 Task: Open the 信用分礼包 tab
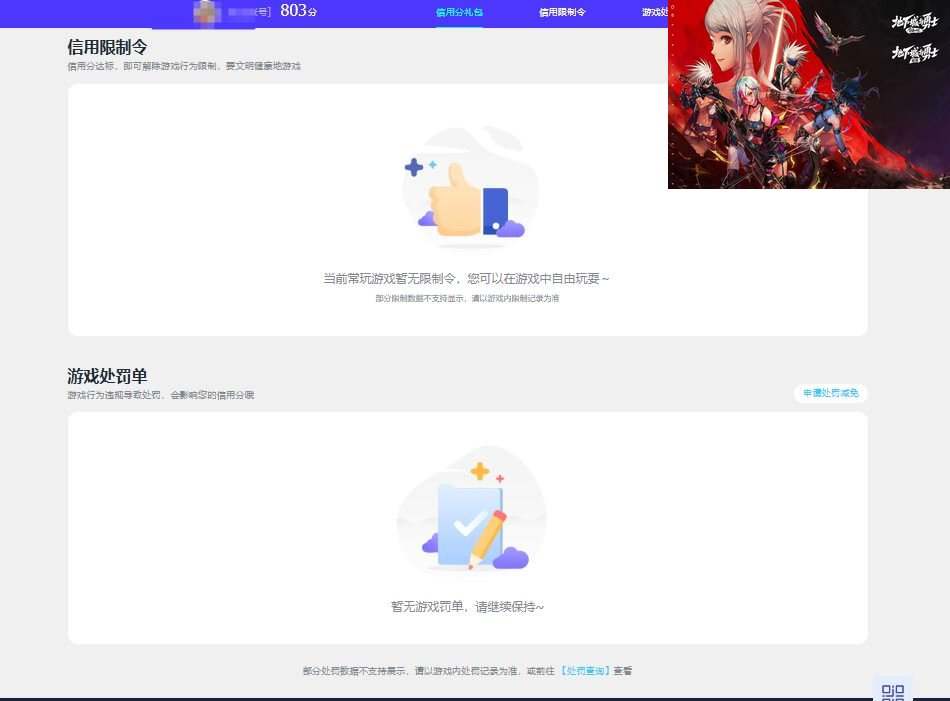click(x=459, y=12)
